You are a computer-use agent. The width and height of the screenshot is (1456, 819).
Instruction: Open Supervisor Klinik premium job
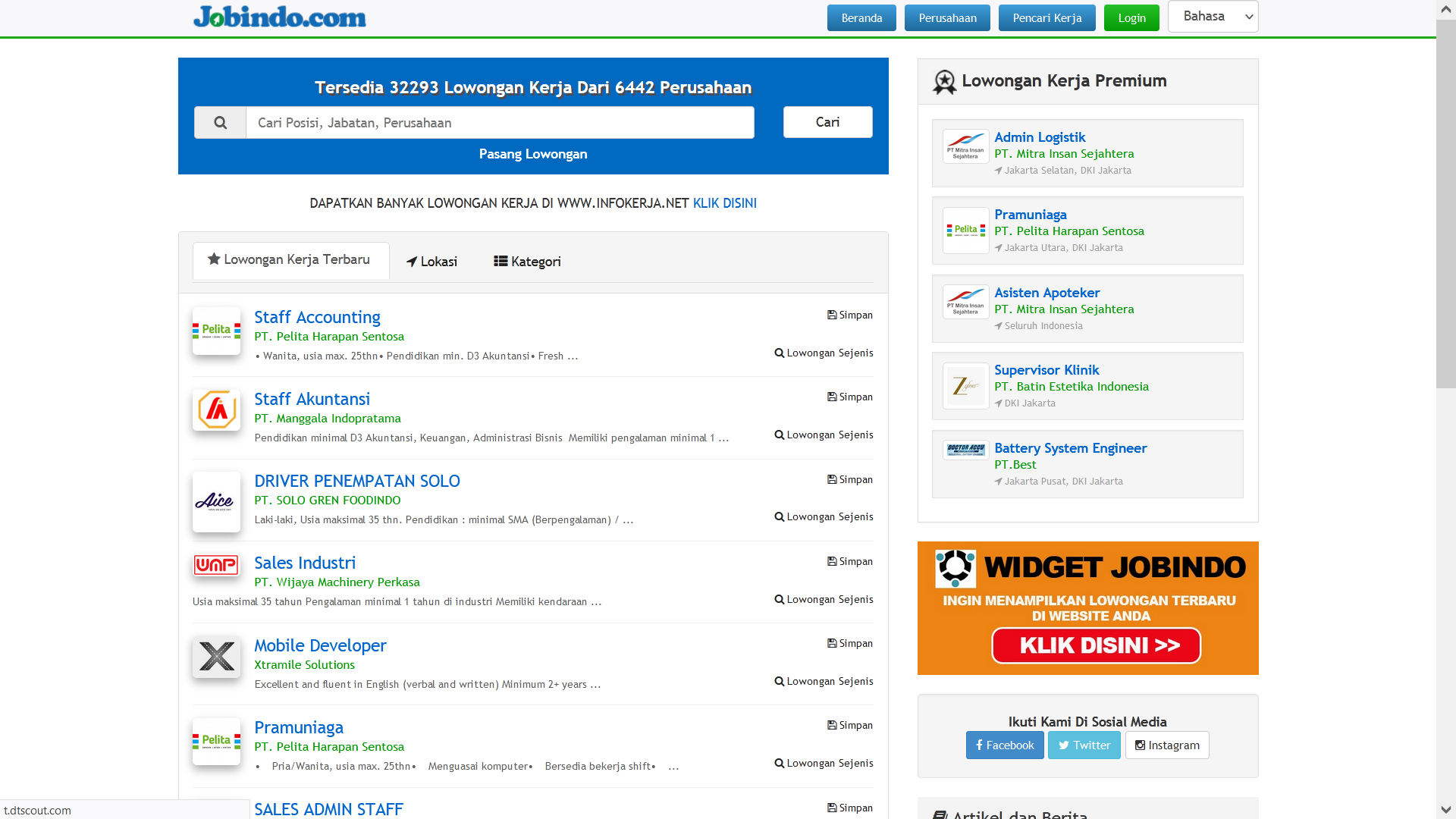point(1046,370)
